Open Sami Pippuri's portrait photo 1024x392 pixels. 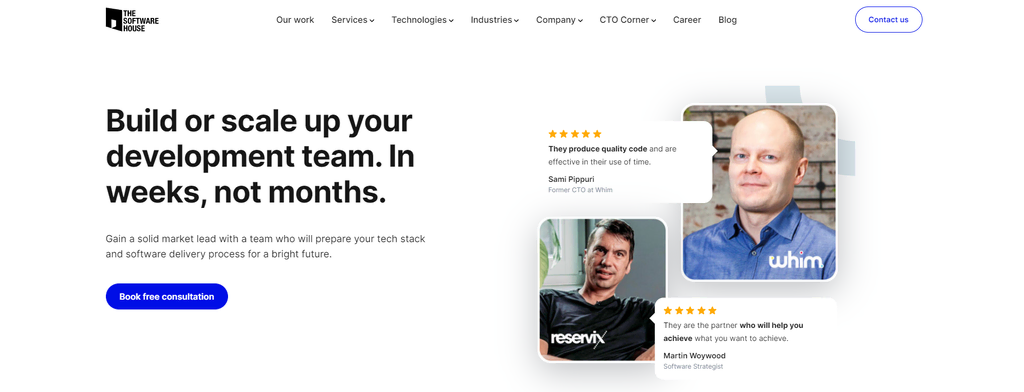tap(760, 193)
